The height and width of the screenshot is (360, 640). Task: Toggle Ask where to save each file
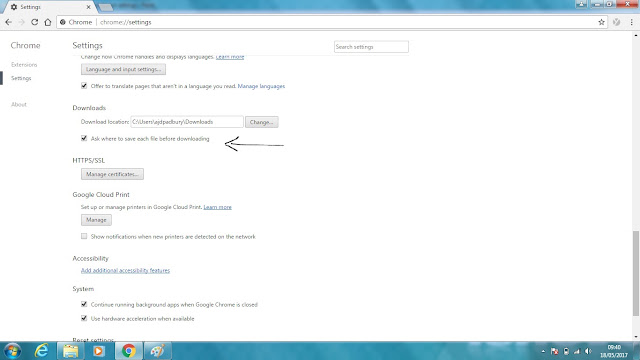click(x=84, y=138)
